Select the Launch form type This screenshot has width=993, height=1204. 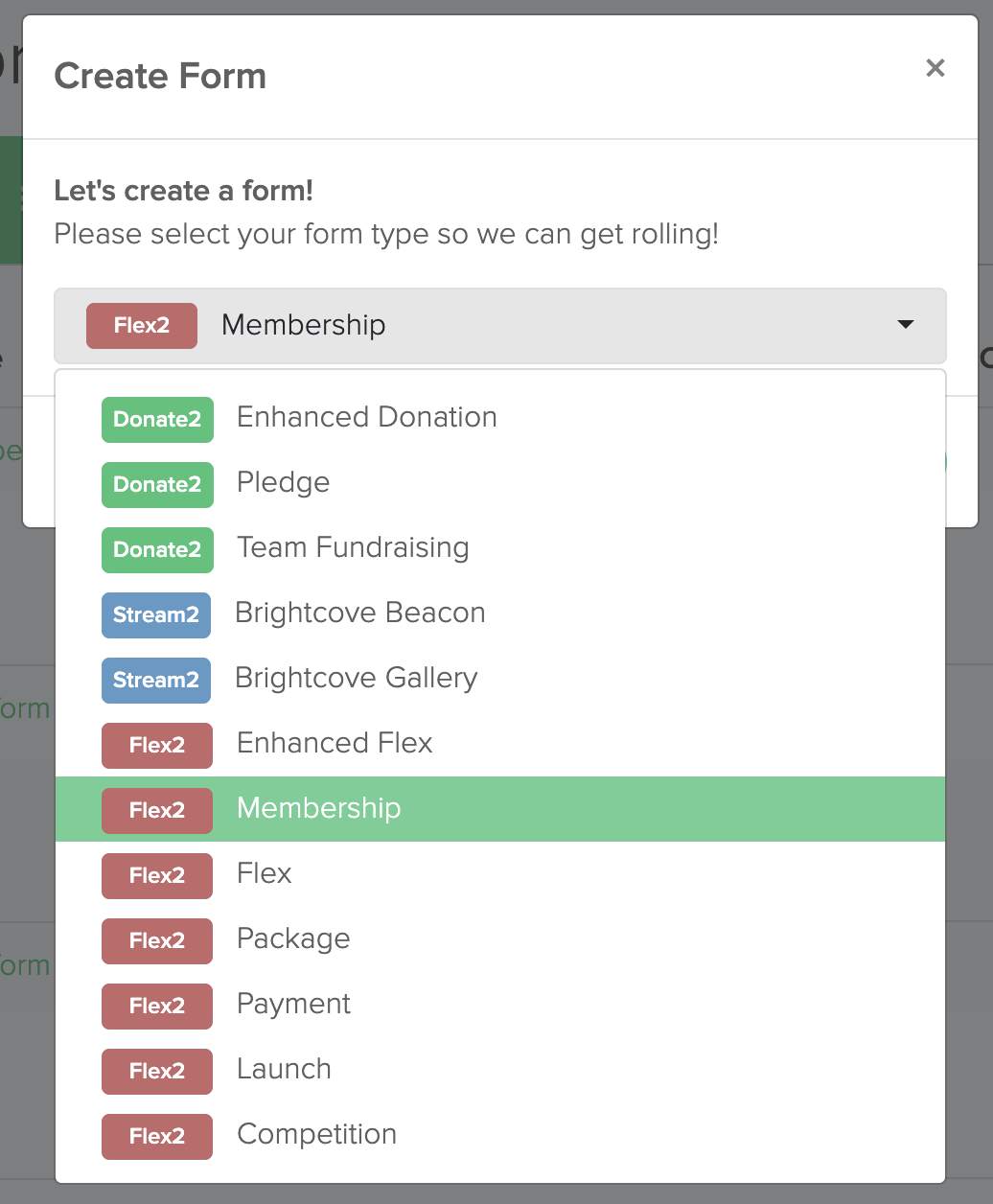[x=284, y=1070]
